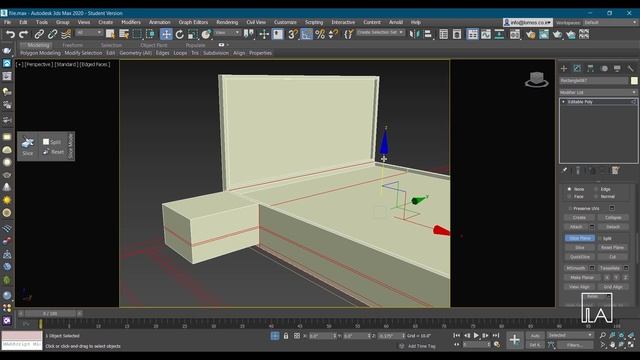Screen dimensions: 640x360
Task: Toggle the Angle Snap icon
Action: click(x=306, y=34)
